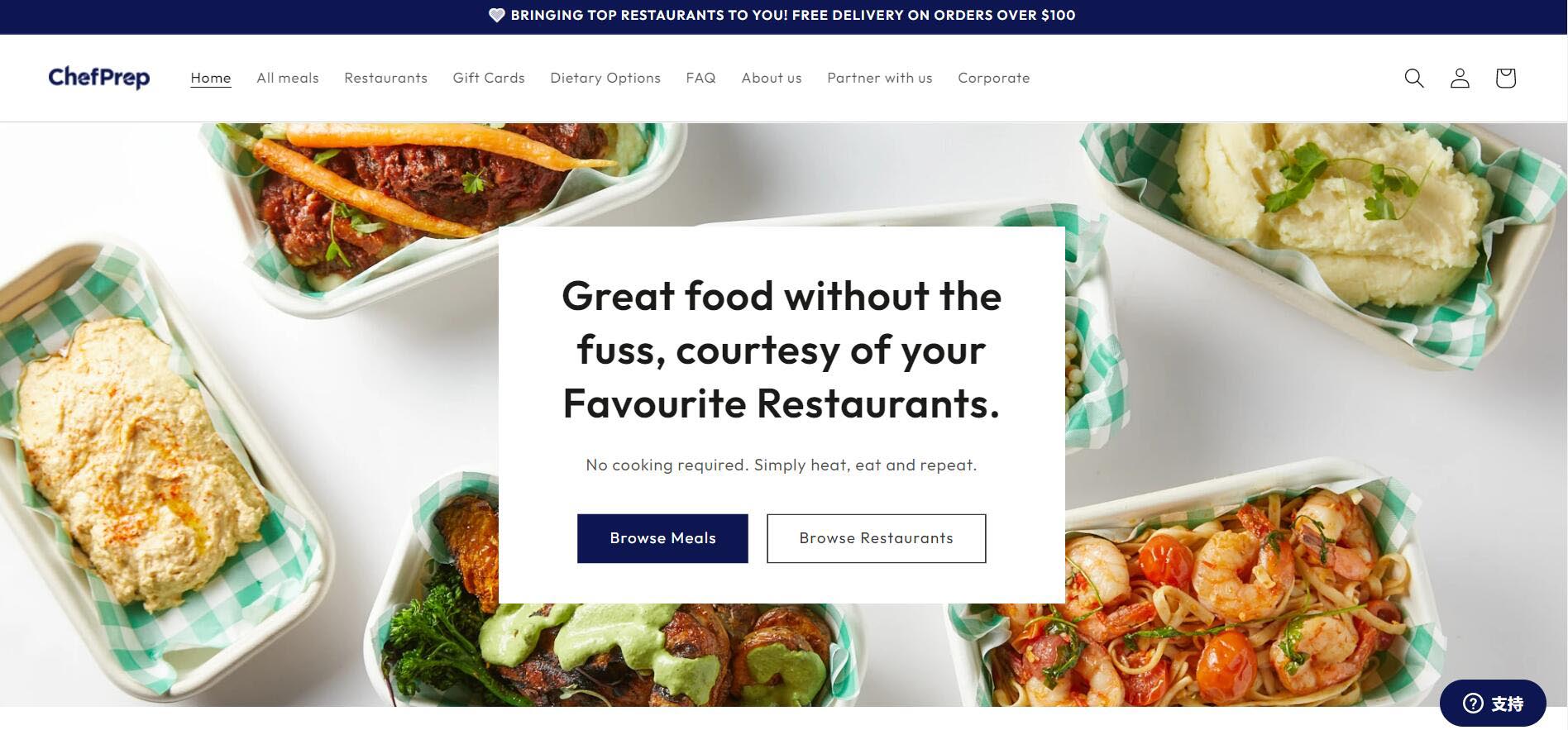Visit the FAQ page
This screenshot has width=1568, height=730.
(x=700, y=78)
